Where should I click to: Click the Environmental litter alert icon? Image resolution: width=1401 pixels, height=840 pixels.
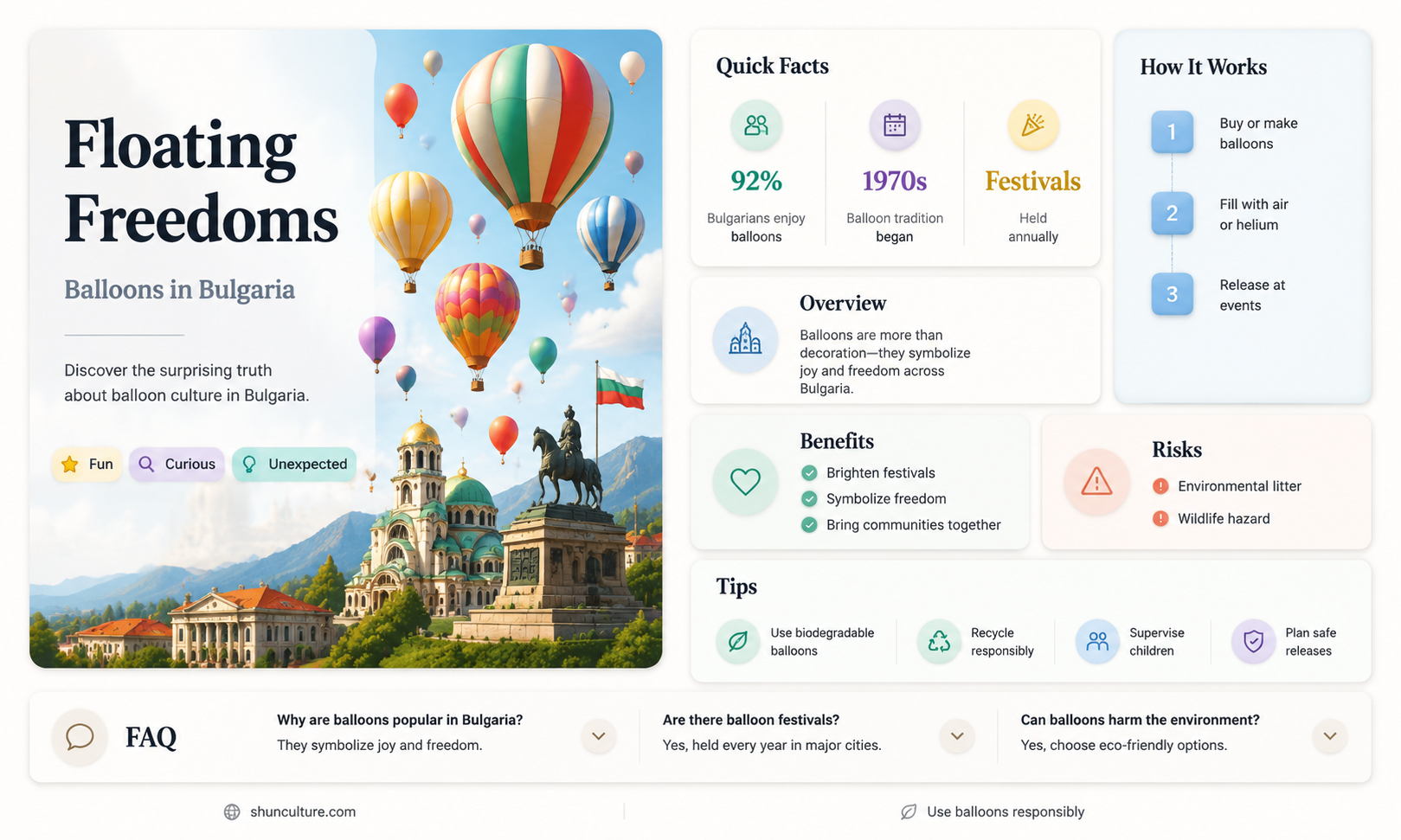1160,486
